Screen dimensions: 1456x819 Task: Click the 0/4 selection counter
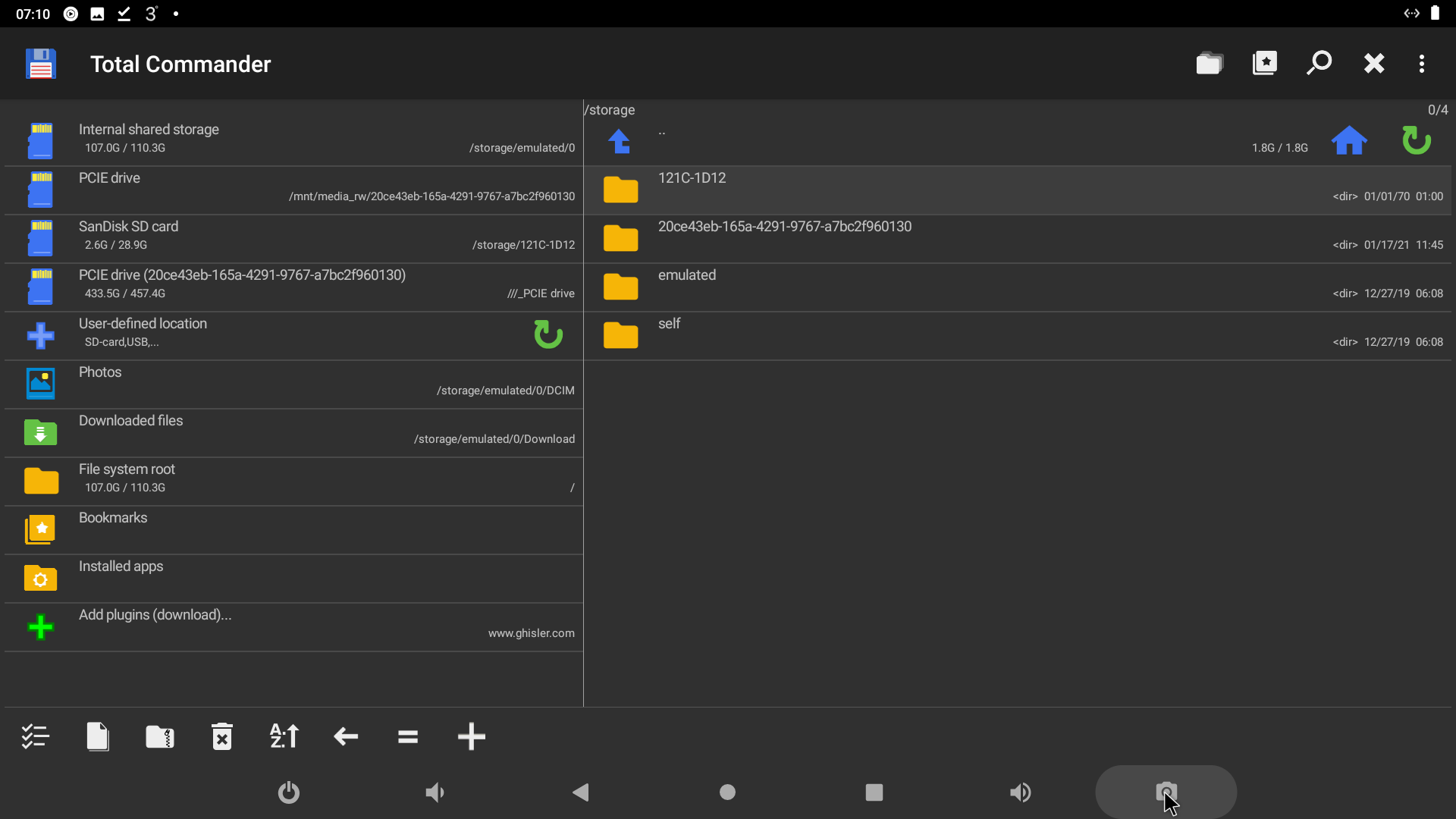[1438, 110]
